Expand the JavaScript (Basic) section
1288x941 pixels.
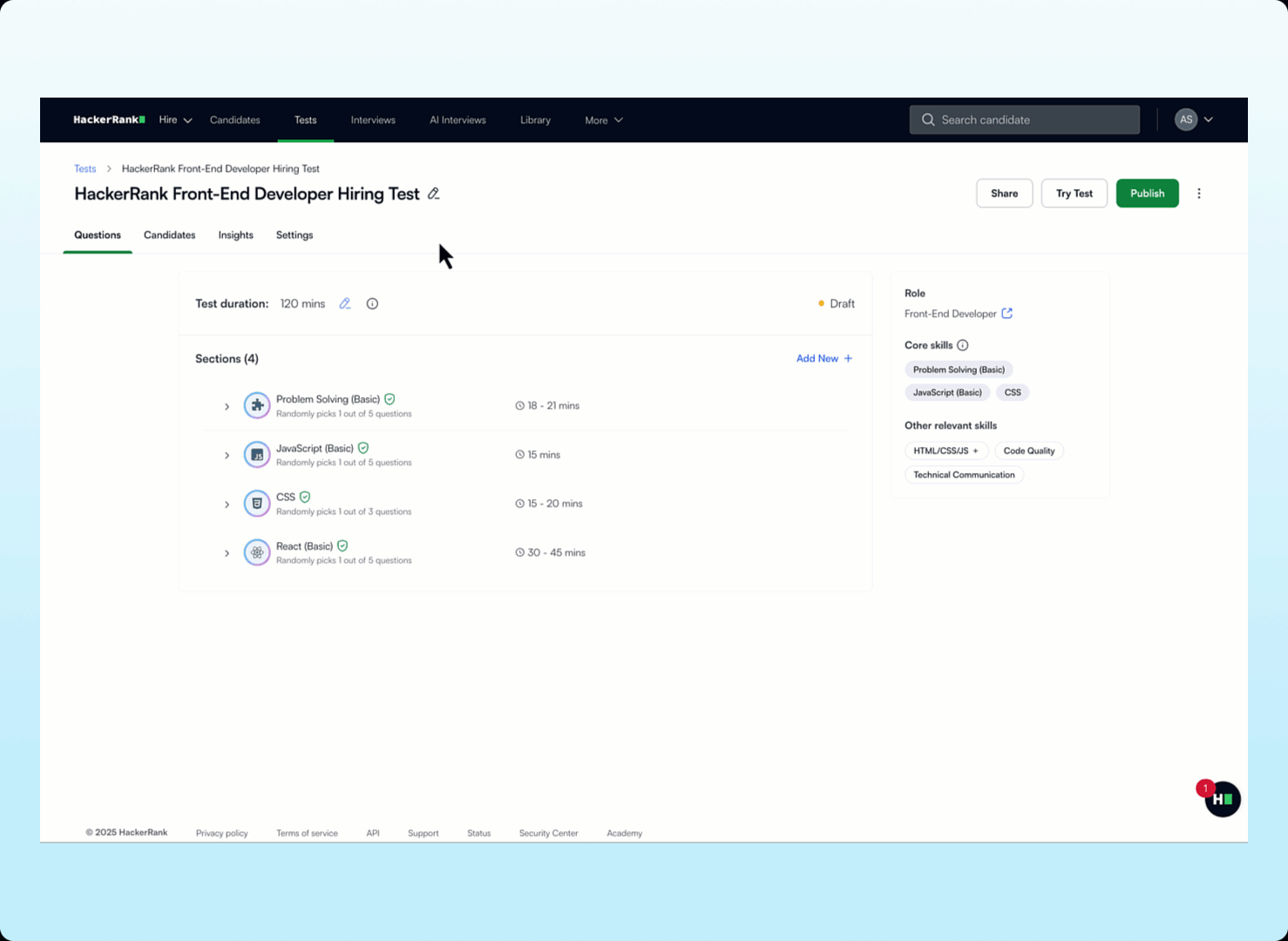point(227,455)
